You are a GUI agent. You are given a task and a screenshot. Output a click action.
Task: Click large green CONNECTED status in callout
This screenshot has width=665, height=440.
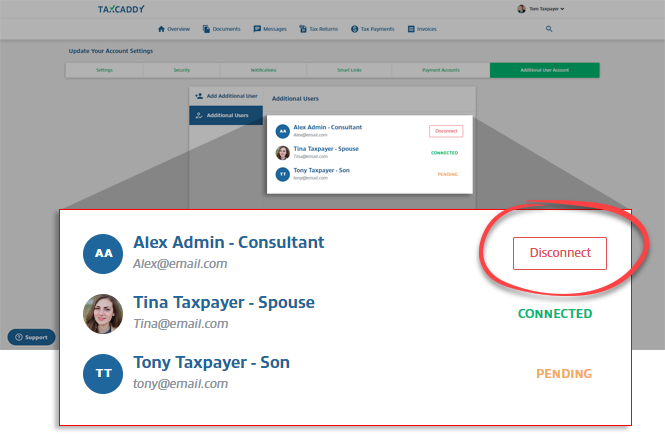pos(555,314)
